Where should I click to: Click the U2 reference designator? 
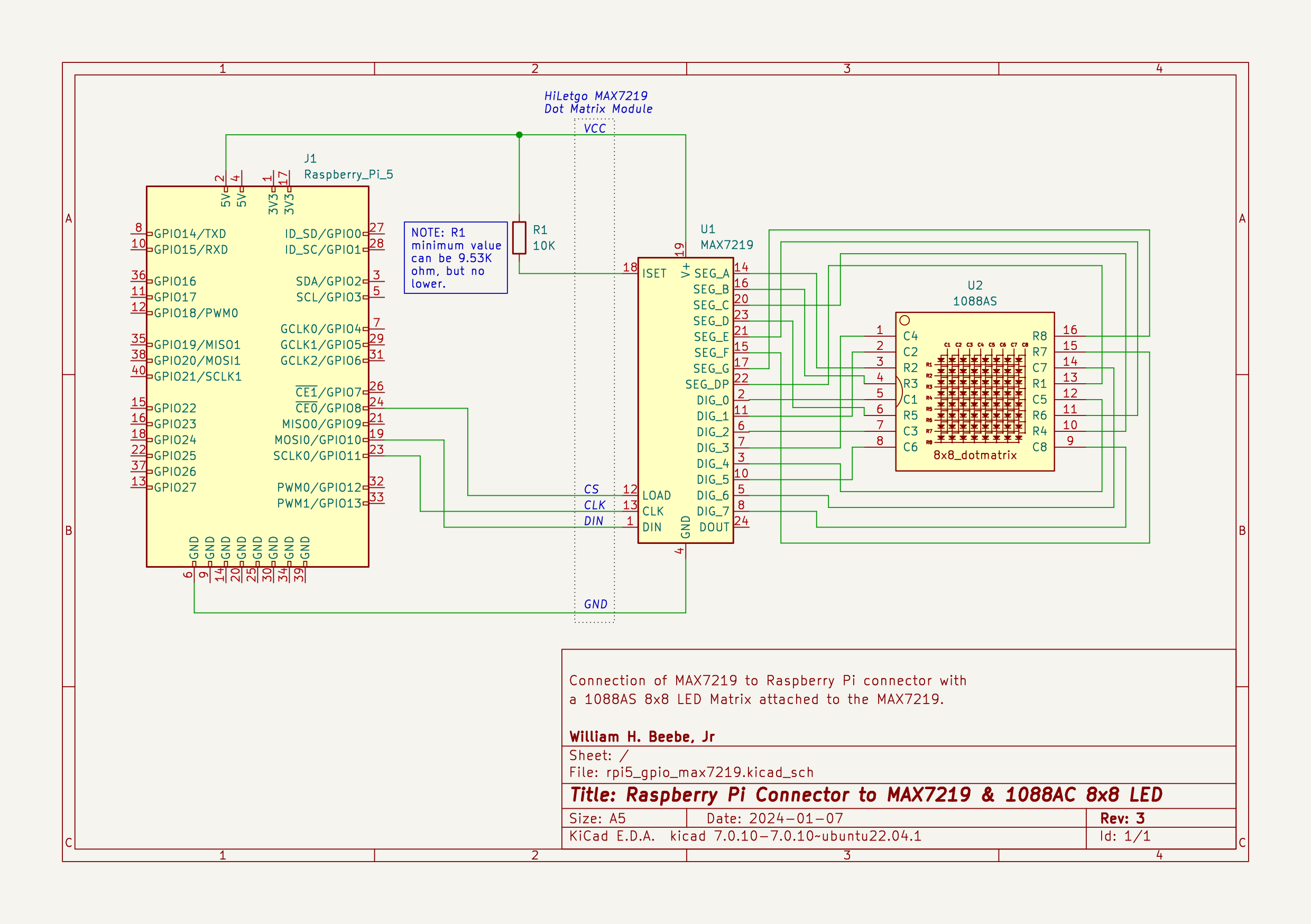tap(975, 285)
